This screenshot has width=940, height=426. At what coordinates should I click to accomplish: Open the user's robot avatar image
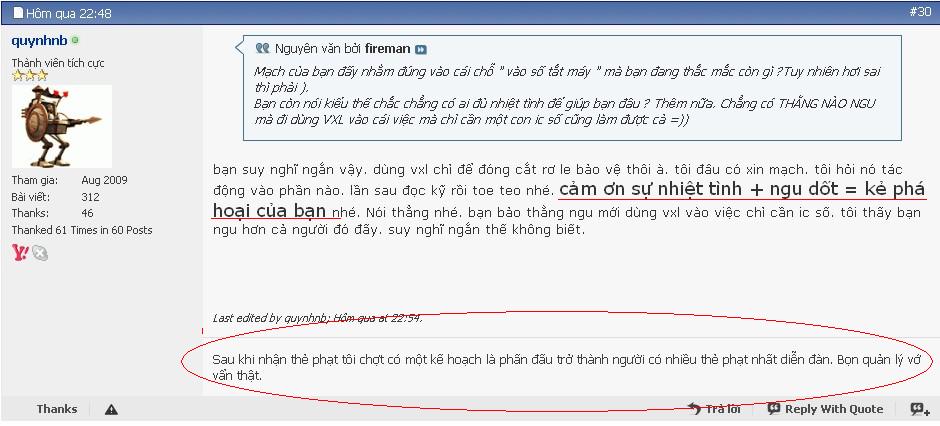tap(62, 126)
